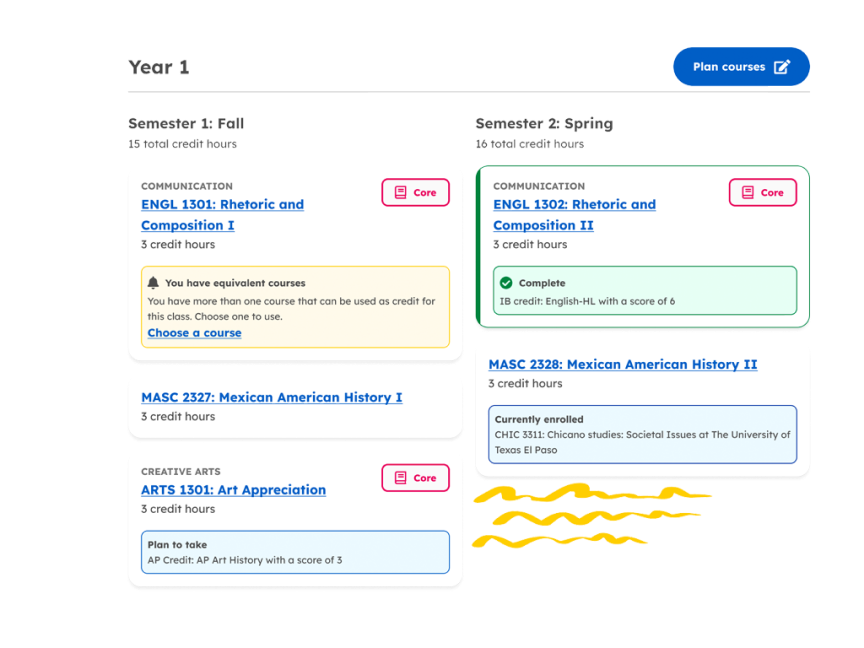Open ARTS 1301: Art Appreciation course link
This screenshot has height=648, width=864.
(233, 490)
